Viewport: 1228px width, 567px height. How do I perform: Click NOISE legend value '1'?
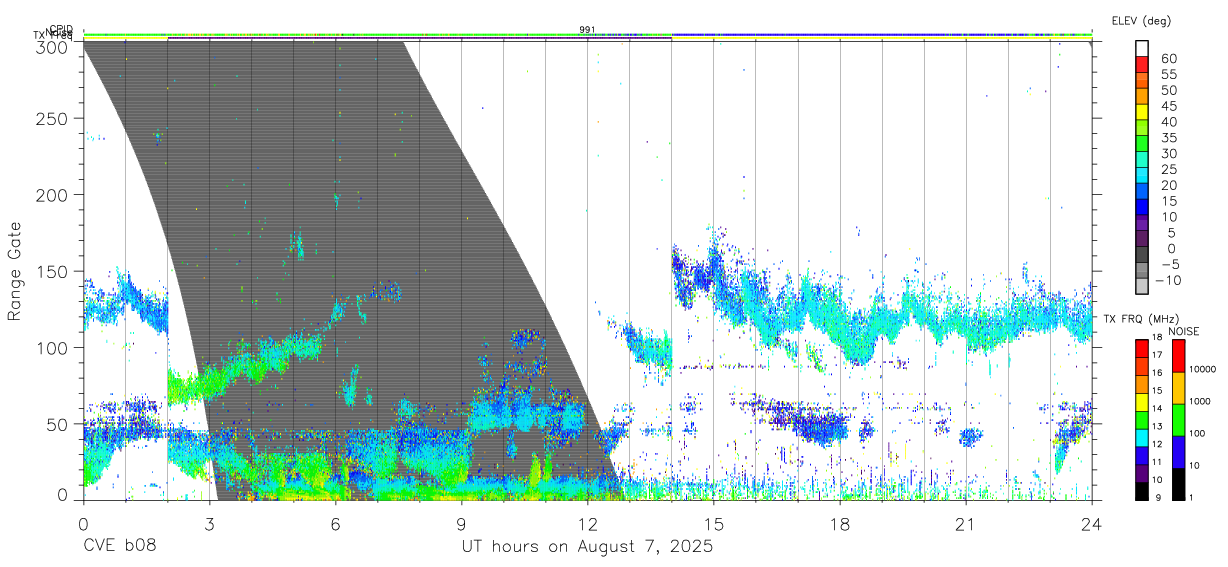tap(1189, 497)
